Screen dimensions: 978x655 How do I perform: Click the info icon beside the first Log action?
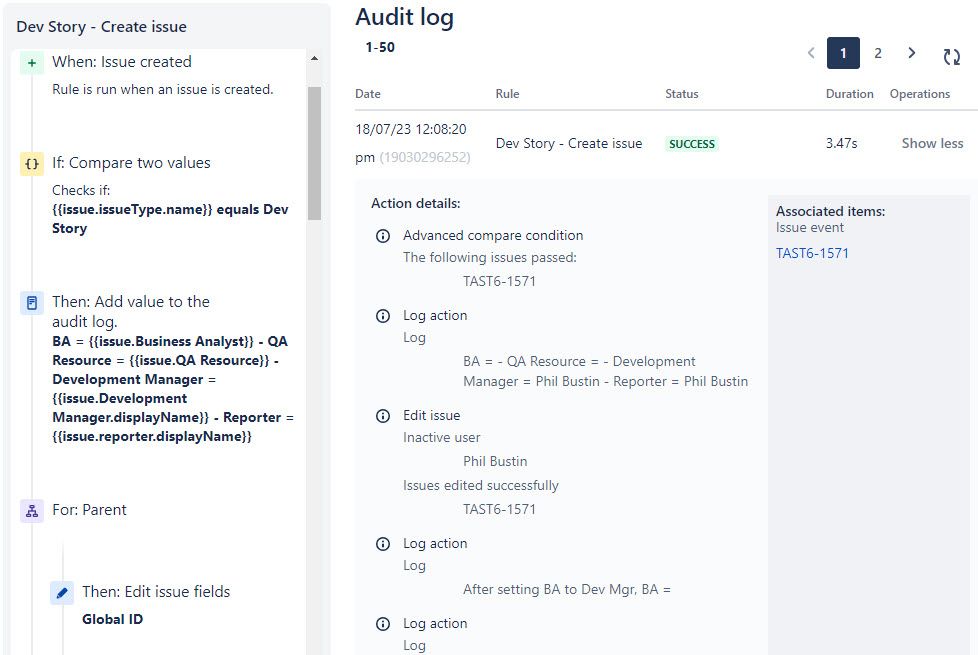point(383,315)
